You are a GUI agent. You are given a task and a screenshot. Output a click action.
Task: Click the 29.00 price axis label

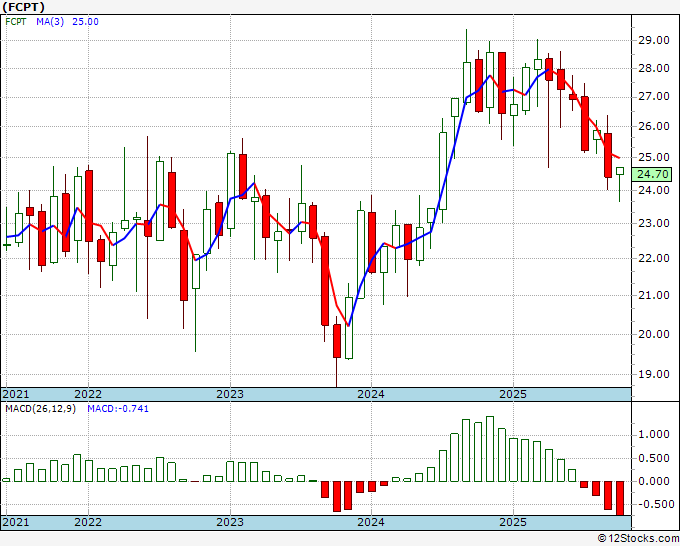coord(654,40)
